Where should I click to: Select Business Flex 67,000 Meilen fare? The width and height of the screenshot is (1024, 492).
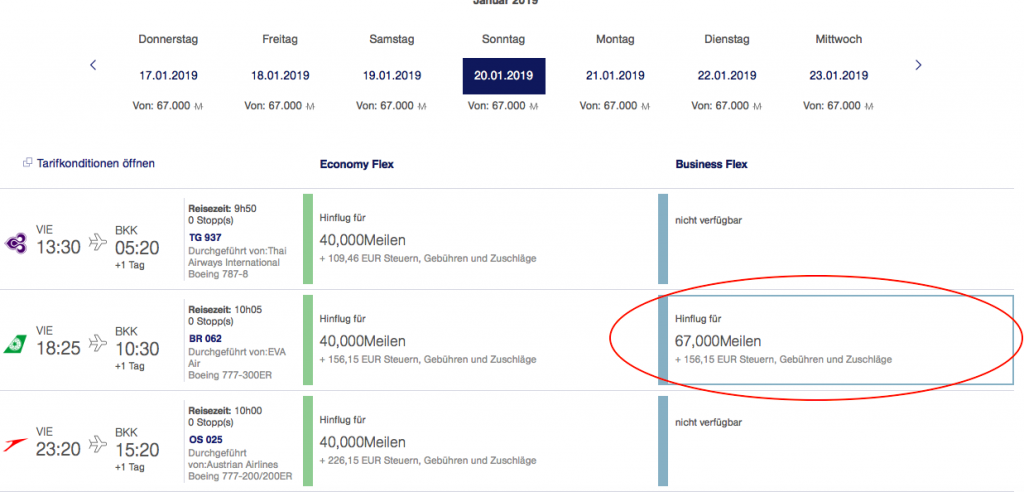coord(840,341)
